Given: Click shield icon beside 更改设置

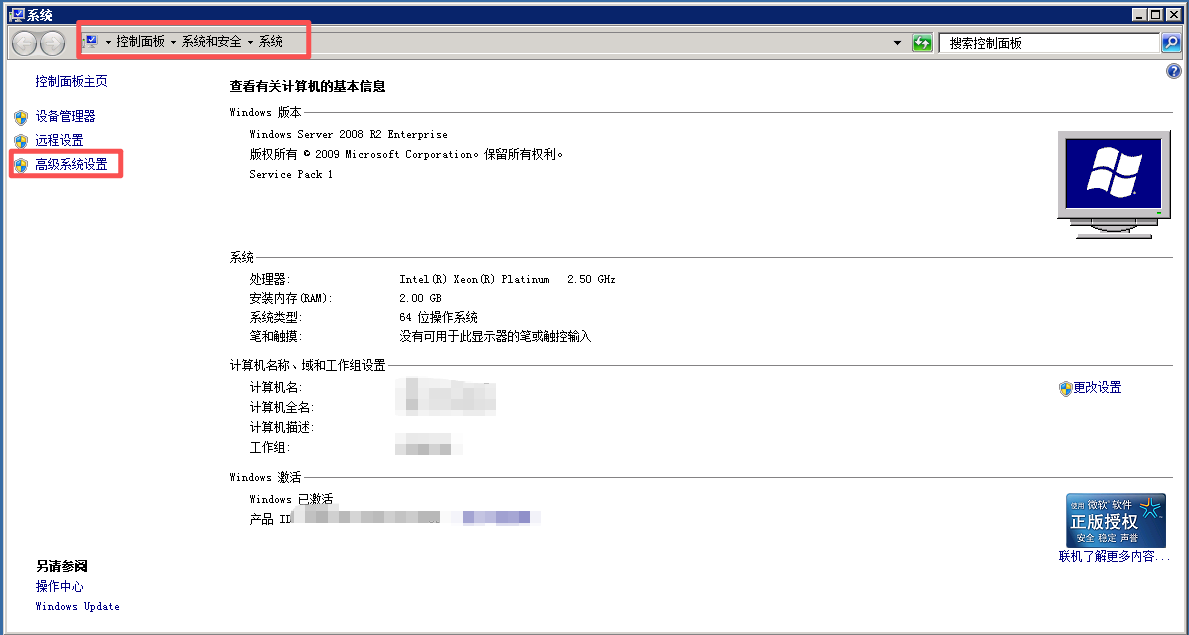Looking at the screenshot, I should point(1065,388).
